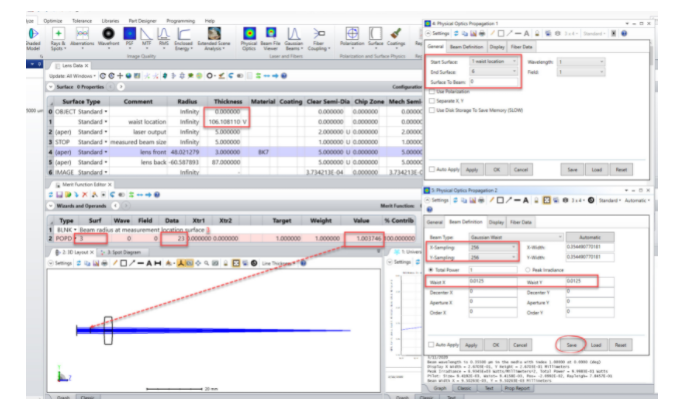Switch to Fiber Data tab in Propagation 2
This screenshot has width=674, height=410.
coord(521,222)
